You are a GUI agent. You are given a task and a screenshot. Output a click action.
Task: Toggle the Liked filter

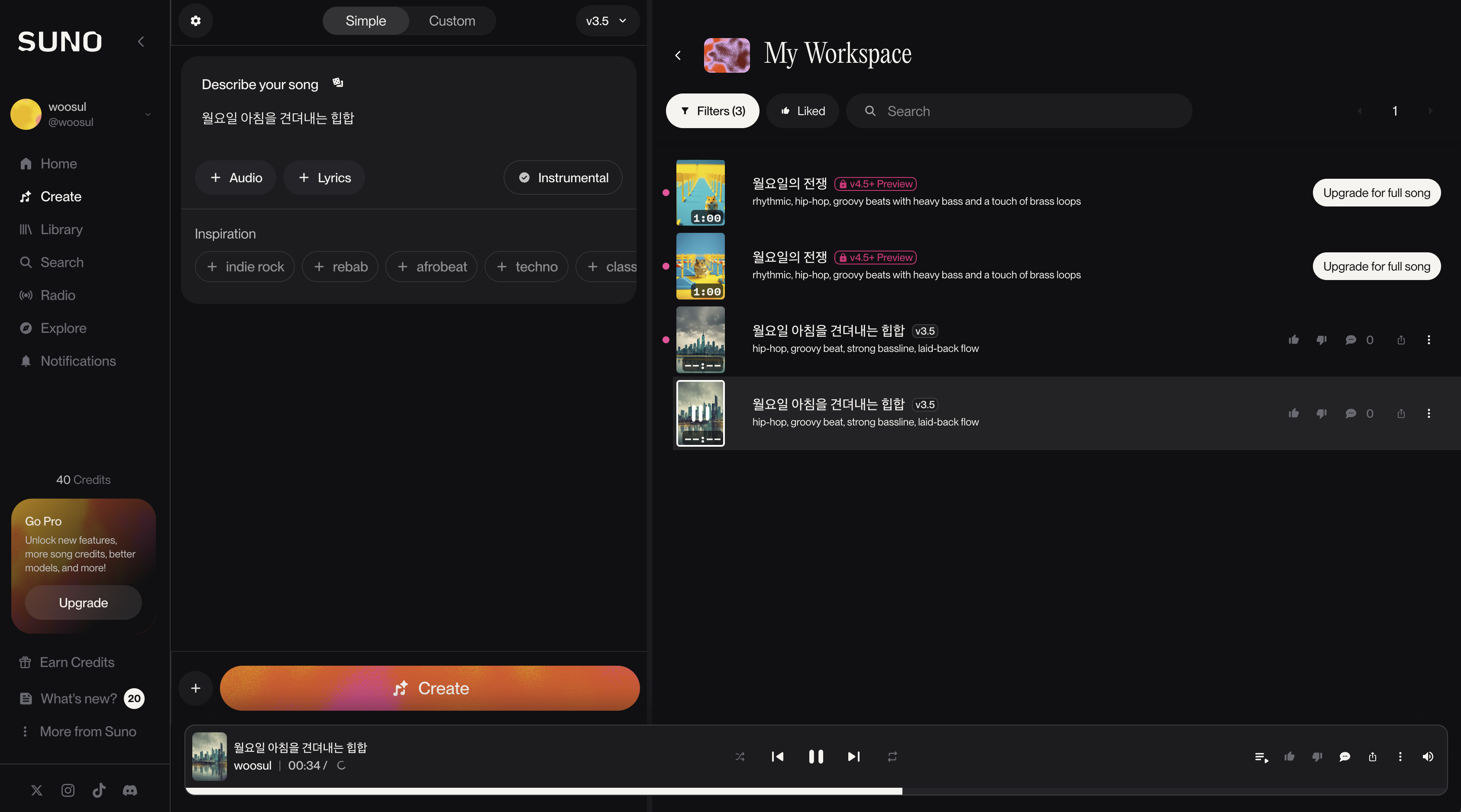802,110
